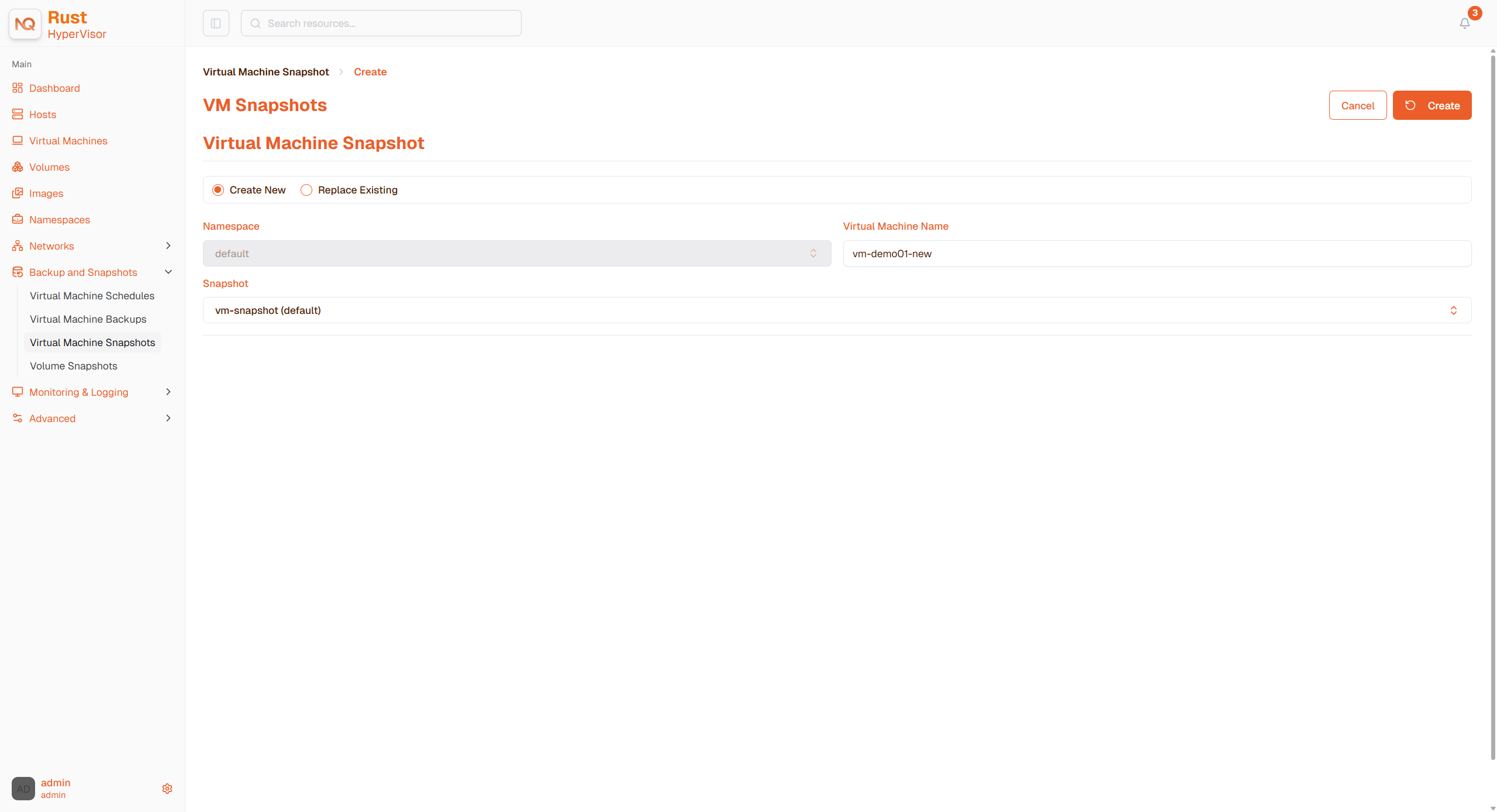Click the Monitoring & Logging monitor icon
Image resolution: width=1497 pixels, height=812 pixels.
(18, 392)
